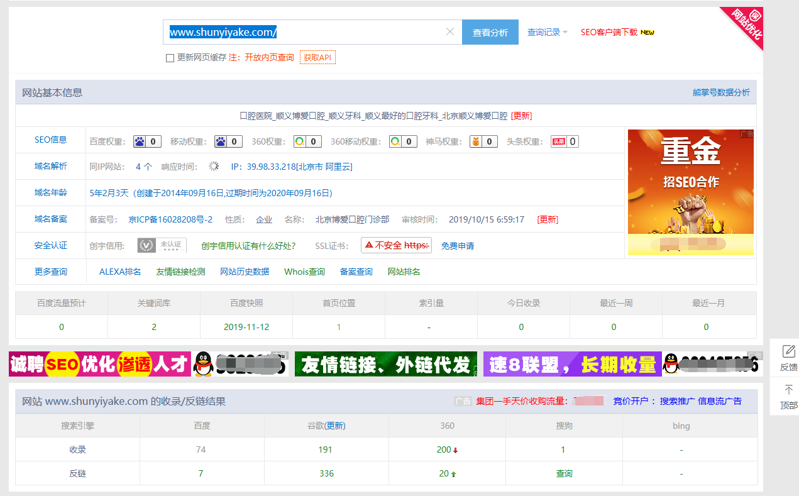Click the Baidu paw icon for 百度权重
Viewport: 799px width, 496px height.
[139, 142]
